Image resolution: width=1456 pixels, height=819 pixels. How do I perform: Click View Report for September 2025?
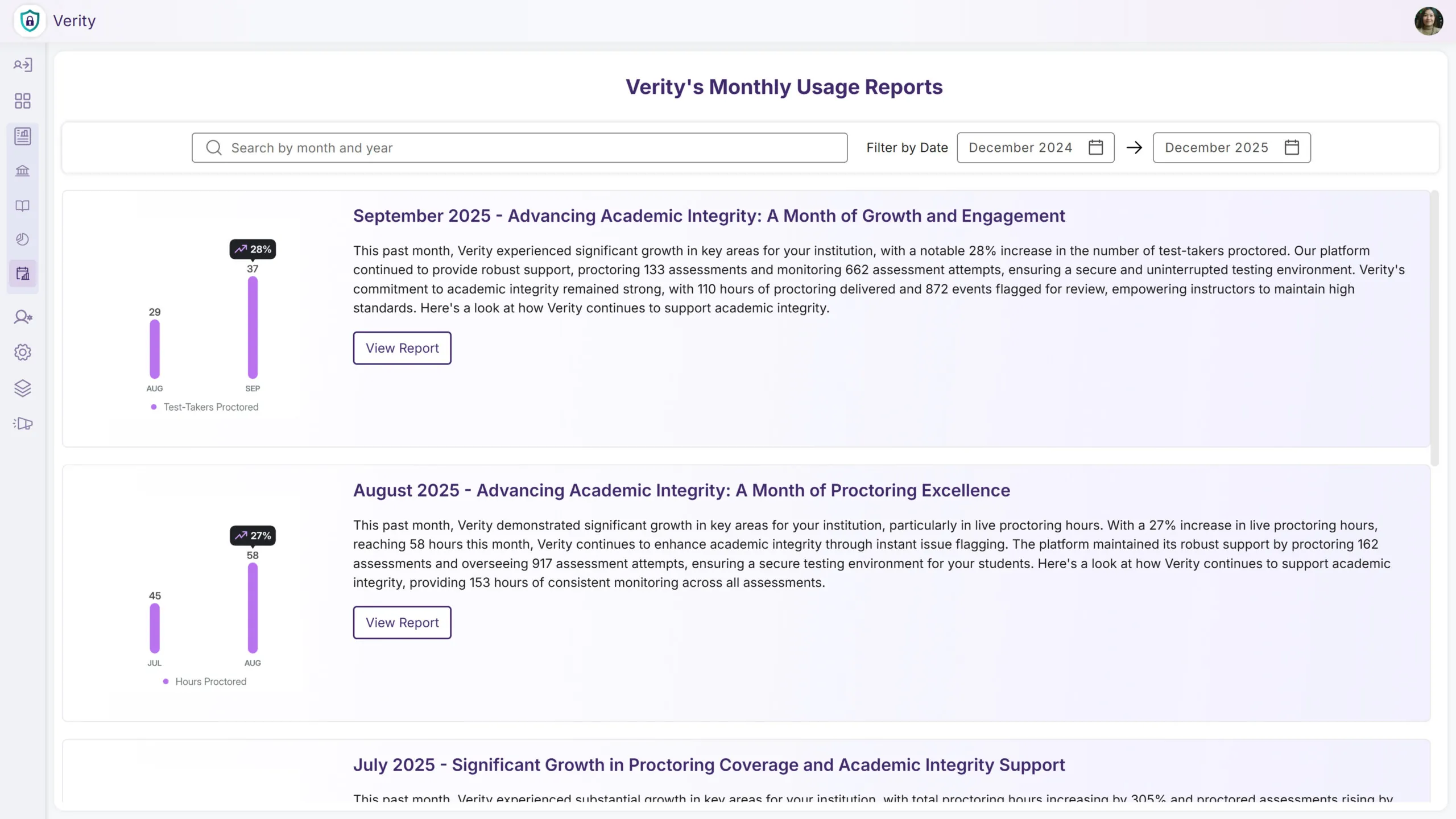pos(402,348)
